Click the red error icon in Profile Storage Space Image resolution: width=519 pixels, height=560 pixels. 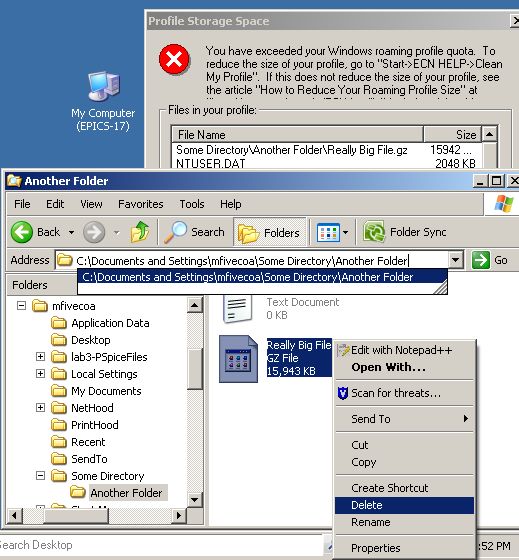pos(174,59)
